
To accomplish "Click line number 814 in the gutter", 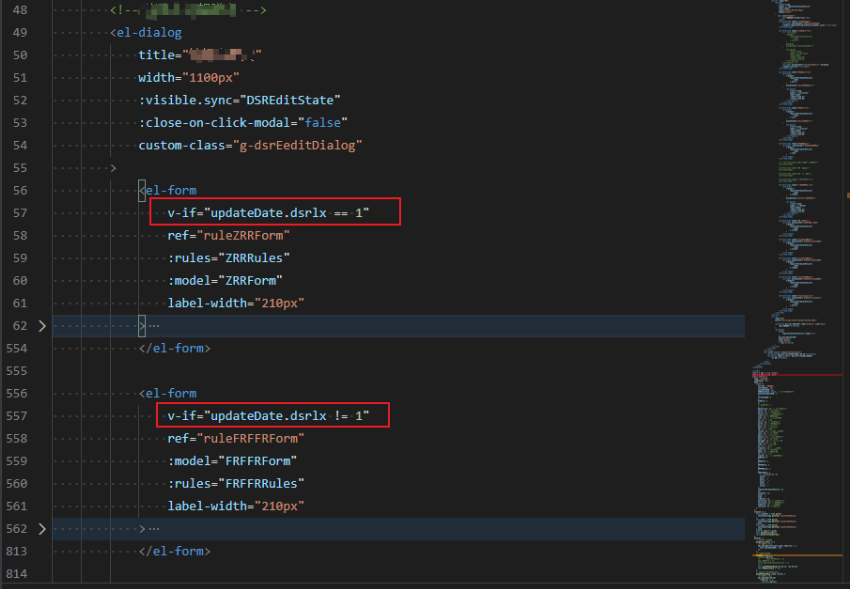I will click(x=19, y=573).
